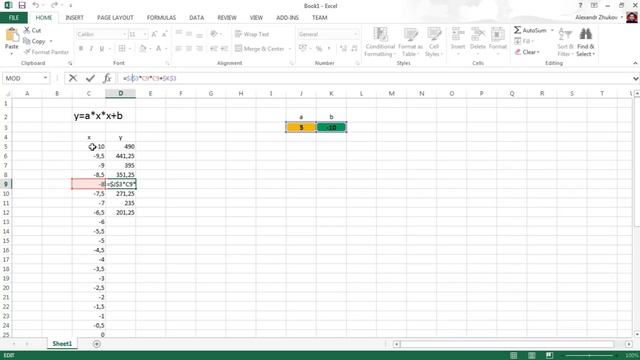Screen dimensions: 640x360
Task: Open Conditional Formatting
Action: pos(380,42)
